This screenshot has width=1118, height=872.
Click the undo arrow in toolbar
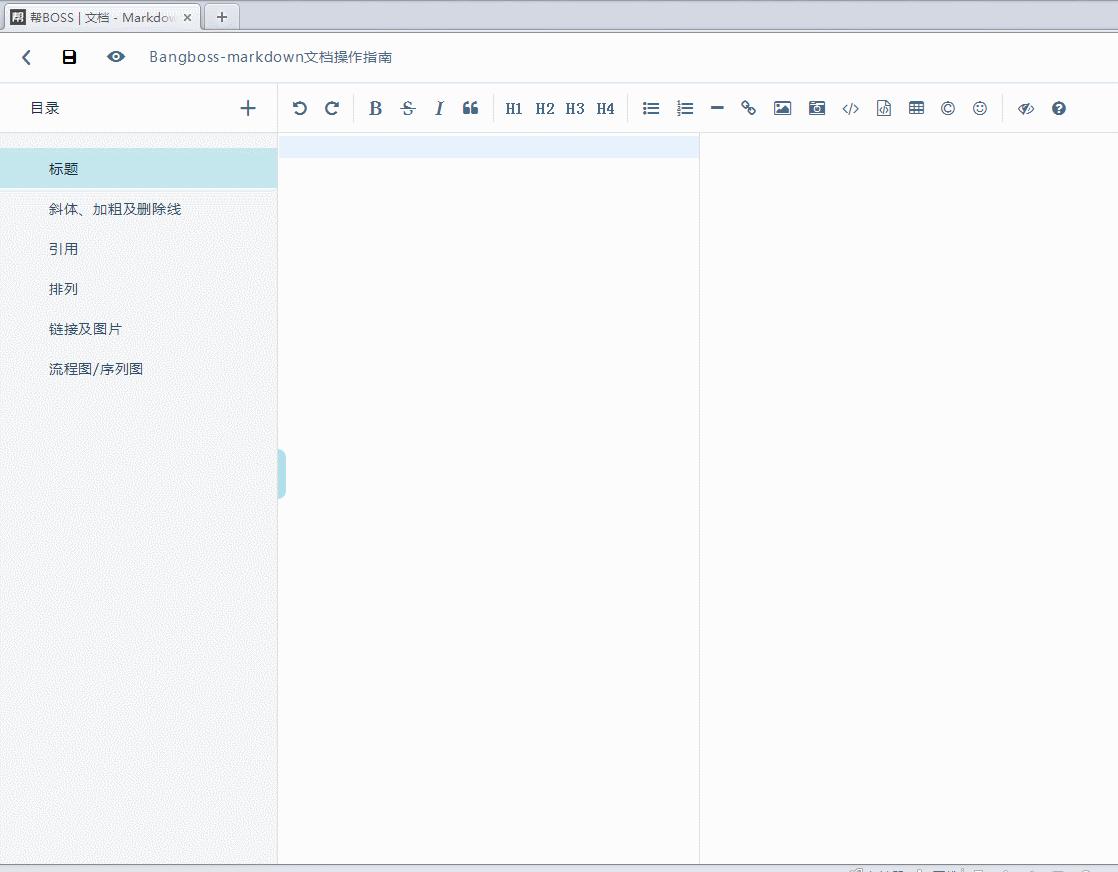click(x=299, y=108)
